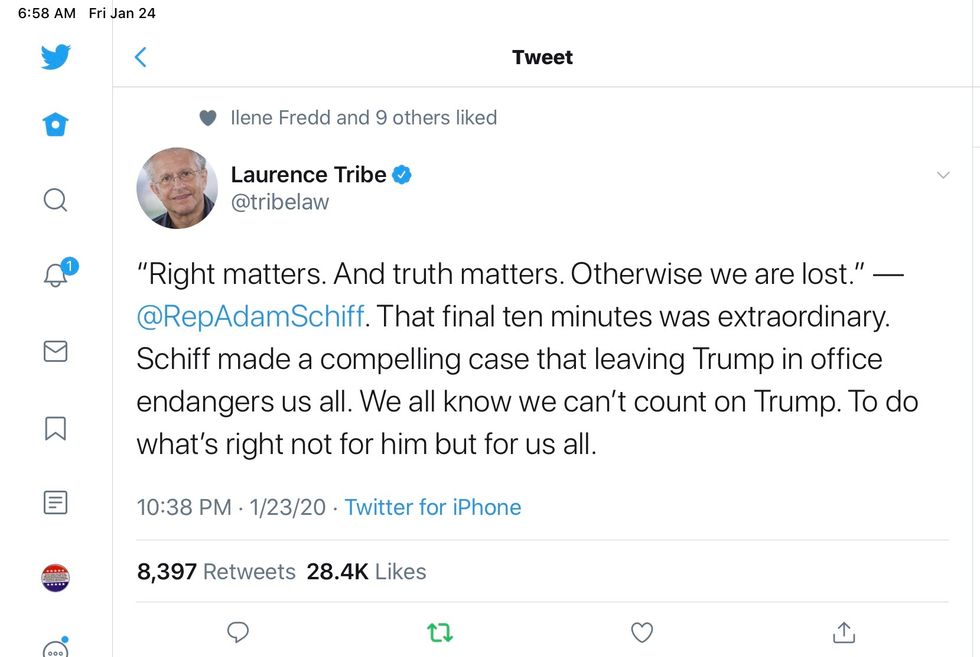Expand tweet options chevron menu
The width and height of the screenshot is (980, 657).
(x=942, y=175)
